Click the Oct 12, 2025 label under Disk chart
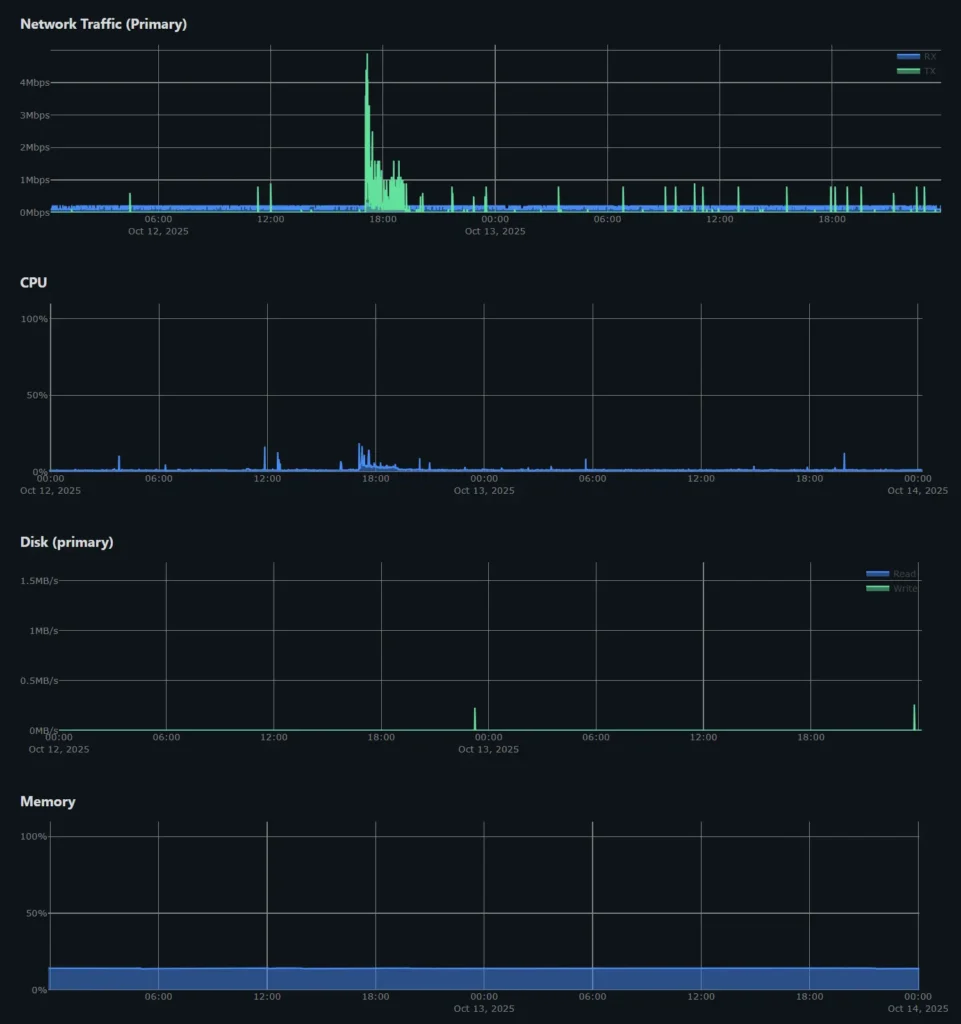The height and width of the screenshot is (1024, 961). click(58, 749)
